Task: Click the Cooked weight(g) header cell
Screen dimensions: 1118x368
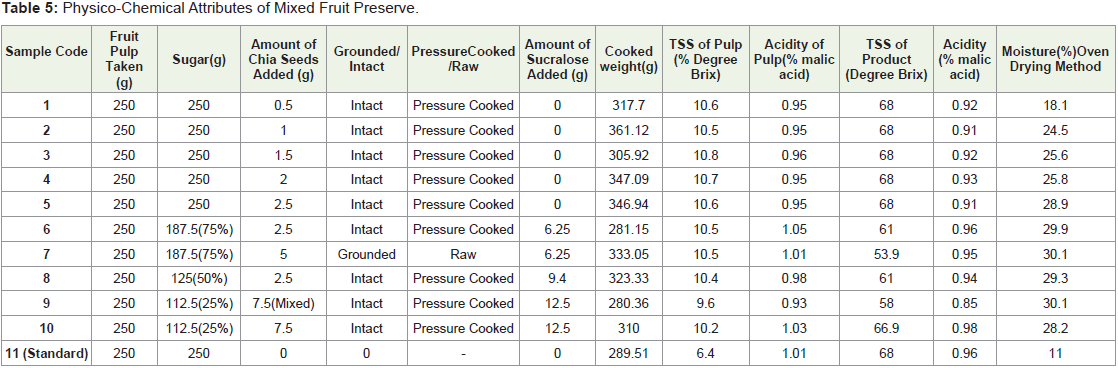Action: tap(628, 59)
